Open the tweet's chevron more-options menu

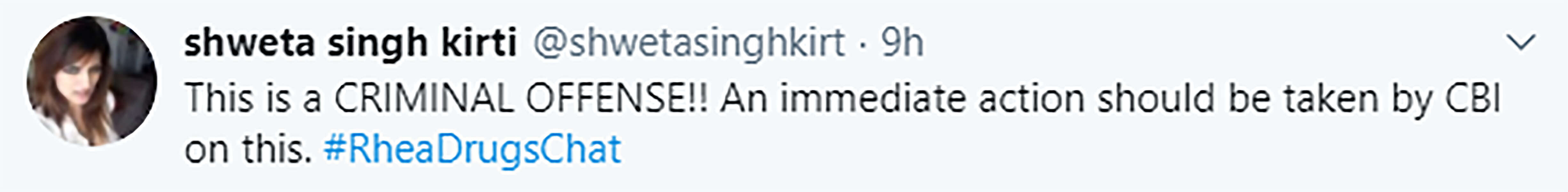(x=1521, y=43)
